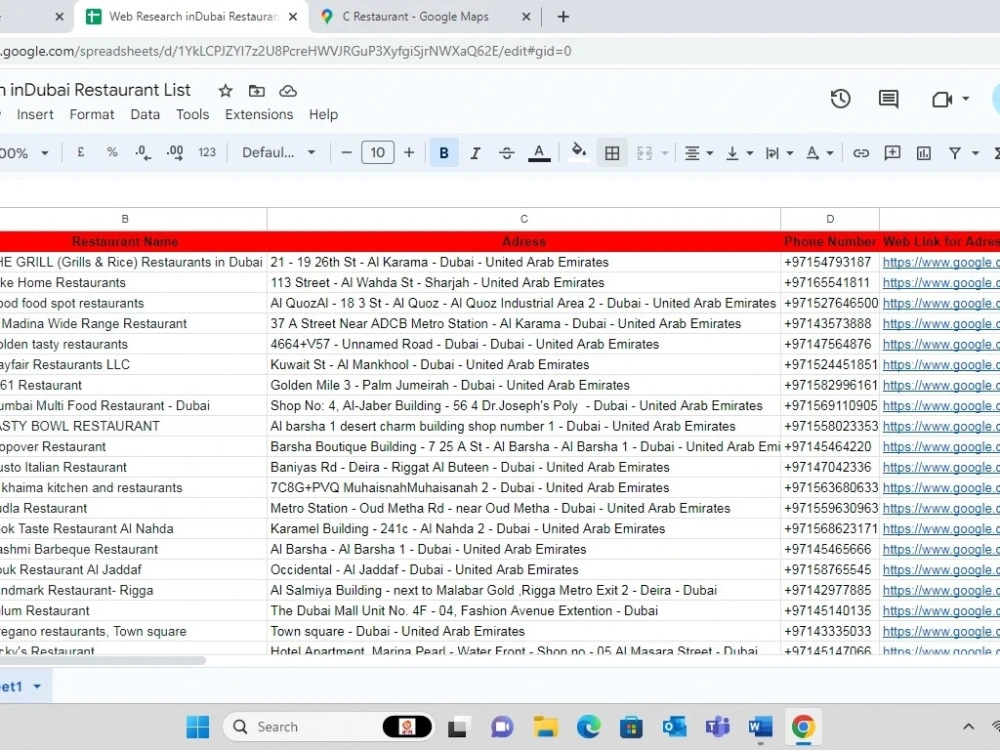Increase font size plus button
1000x750 pixels.
(x=409, y=152)
